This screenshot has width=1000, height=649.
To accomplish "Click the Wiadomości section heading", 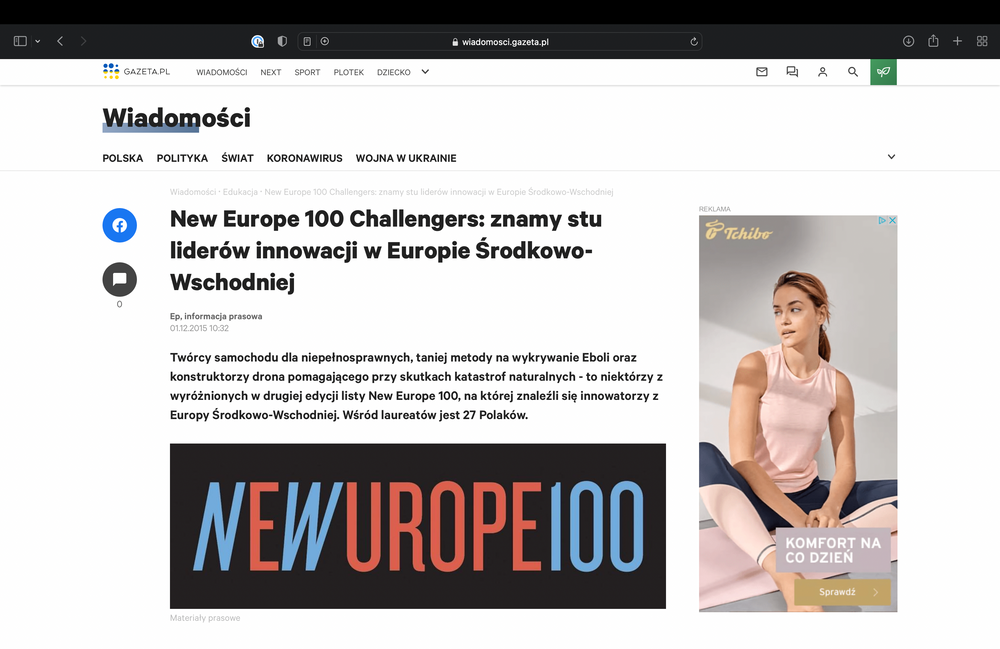I will [x=177, y=118].
